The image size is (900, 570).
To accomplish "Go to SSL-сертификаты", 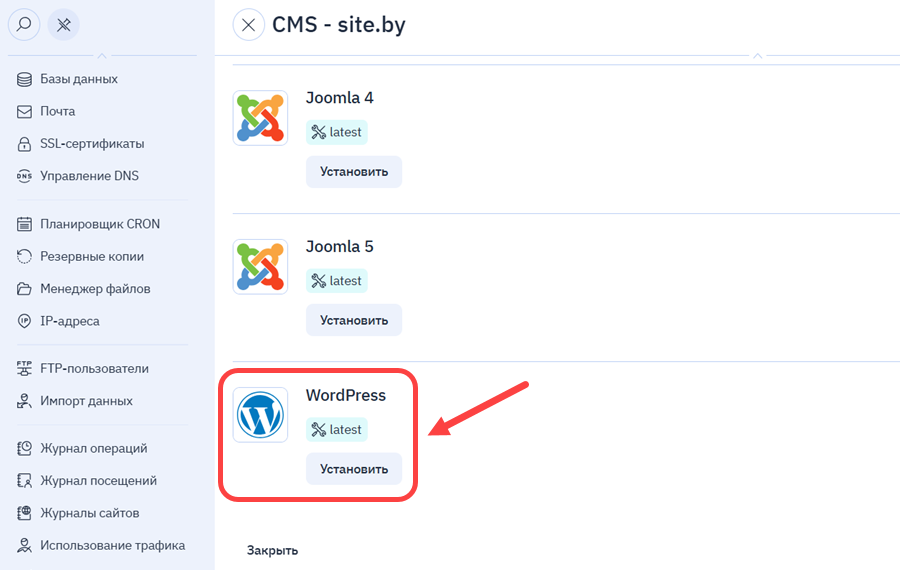I will click(x=92, y=144).
